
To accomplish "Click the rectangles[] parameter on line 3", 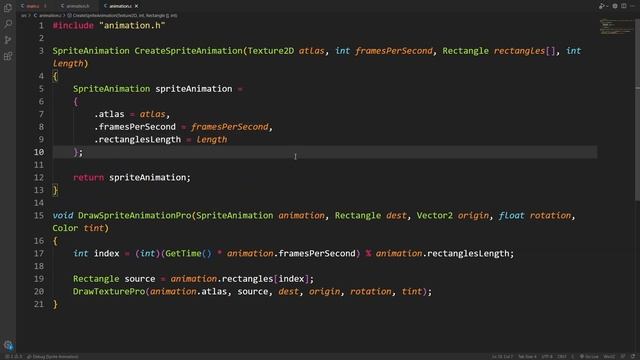I will coord(524,51).
